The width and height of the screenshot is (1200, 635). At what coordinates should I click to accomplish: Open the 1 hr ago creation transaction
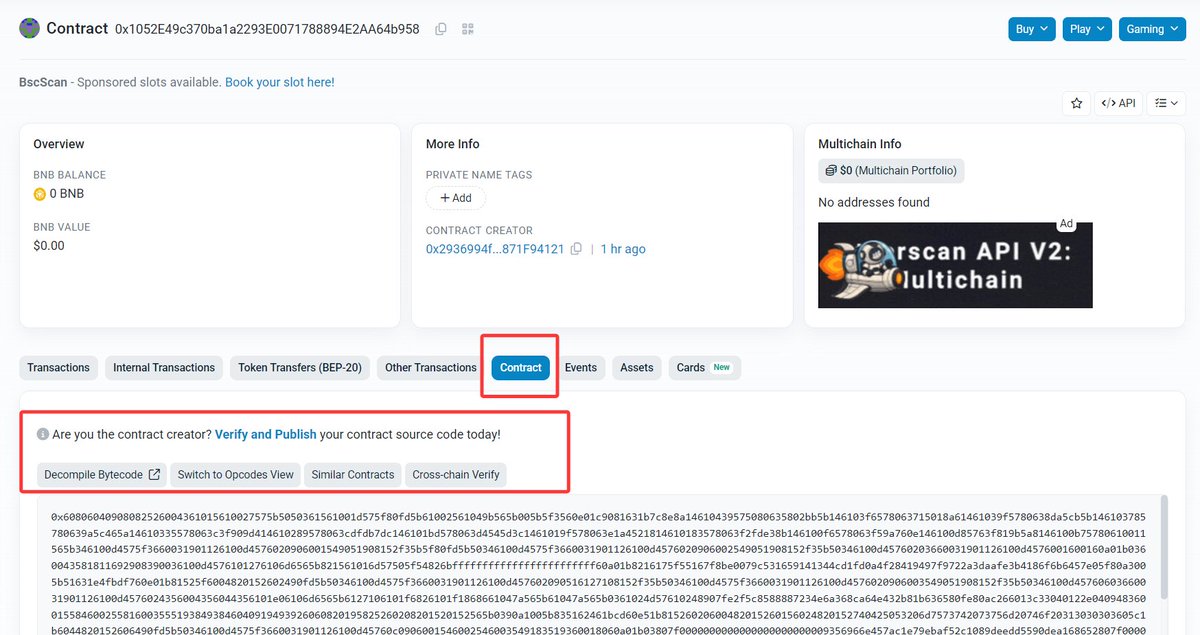(623, 249)
